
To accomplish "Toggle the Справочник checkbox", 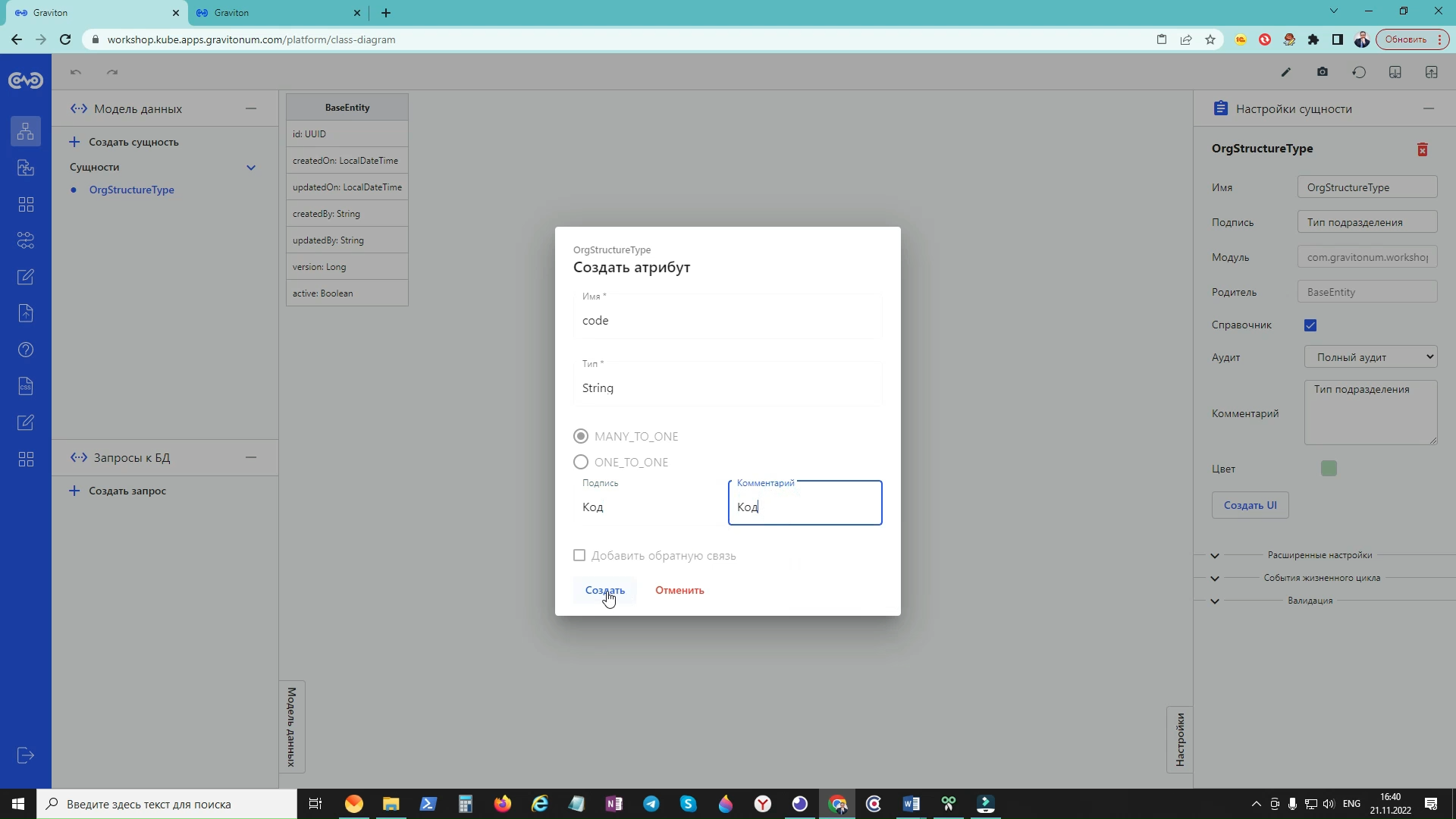I will [1310, 325].
